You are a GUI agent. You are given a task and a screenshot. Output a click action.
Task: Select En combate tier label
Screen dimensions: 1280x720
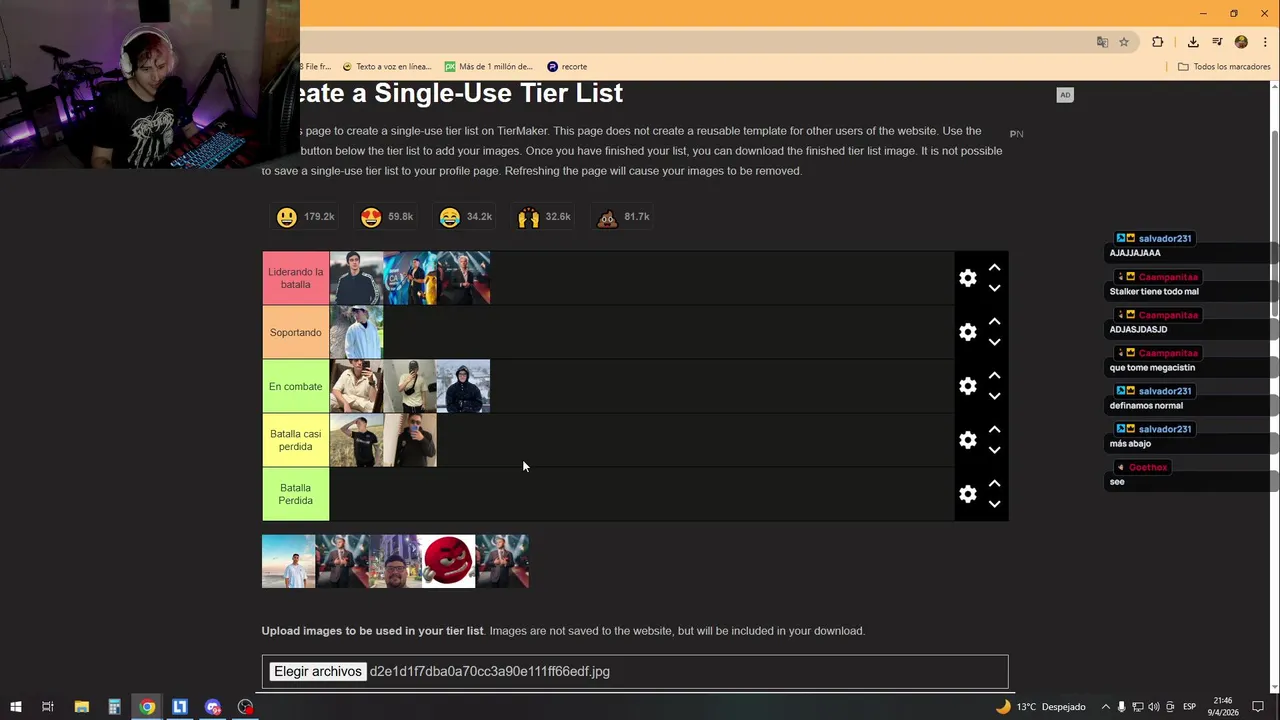coord(296,386)
